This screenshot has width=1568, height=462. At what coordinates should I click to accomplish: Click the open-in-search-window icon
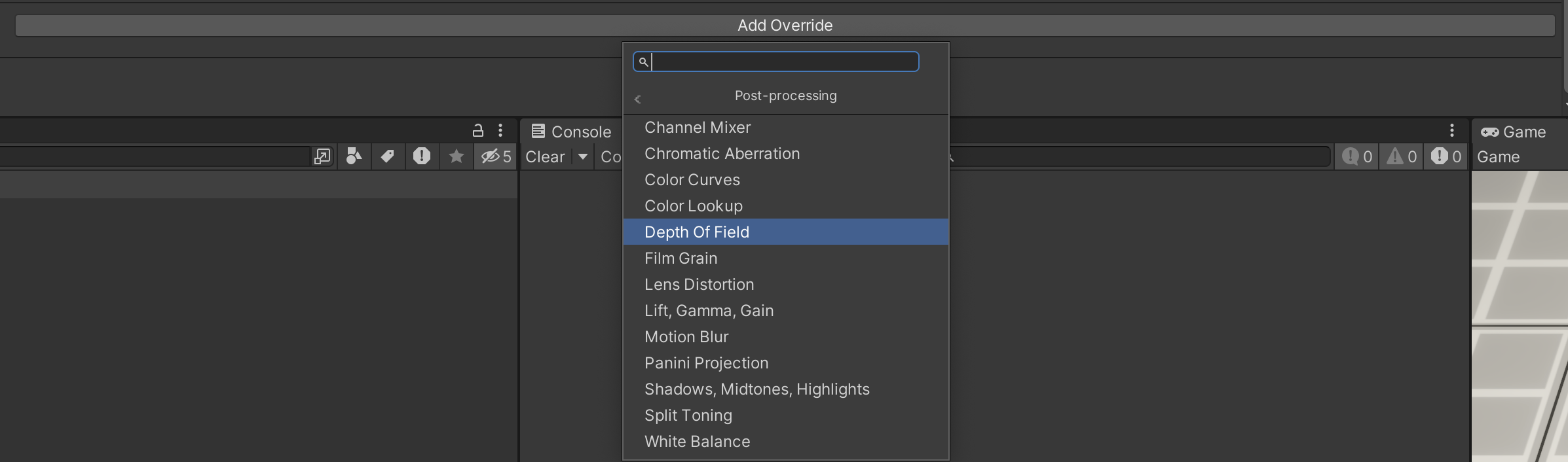(x=322, y=156)
